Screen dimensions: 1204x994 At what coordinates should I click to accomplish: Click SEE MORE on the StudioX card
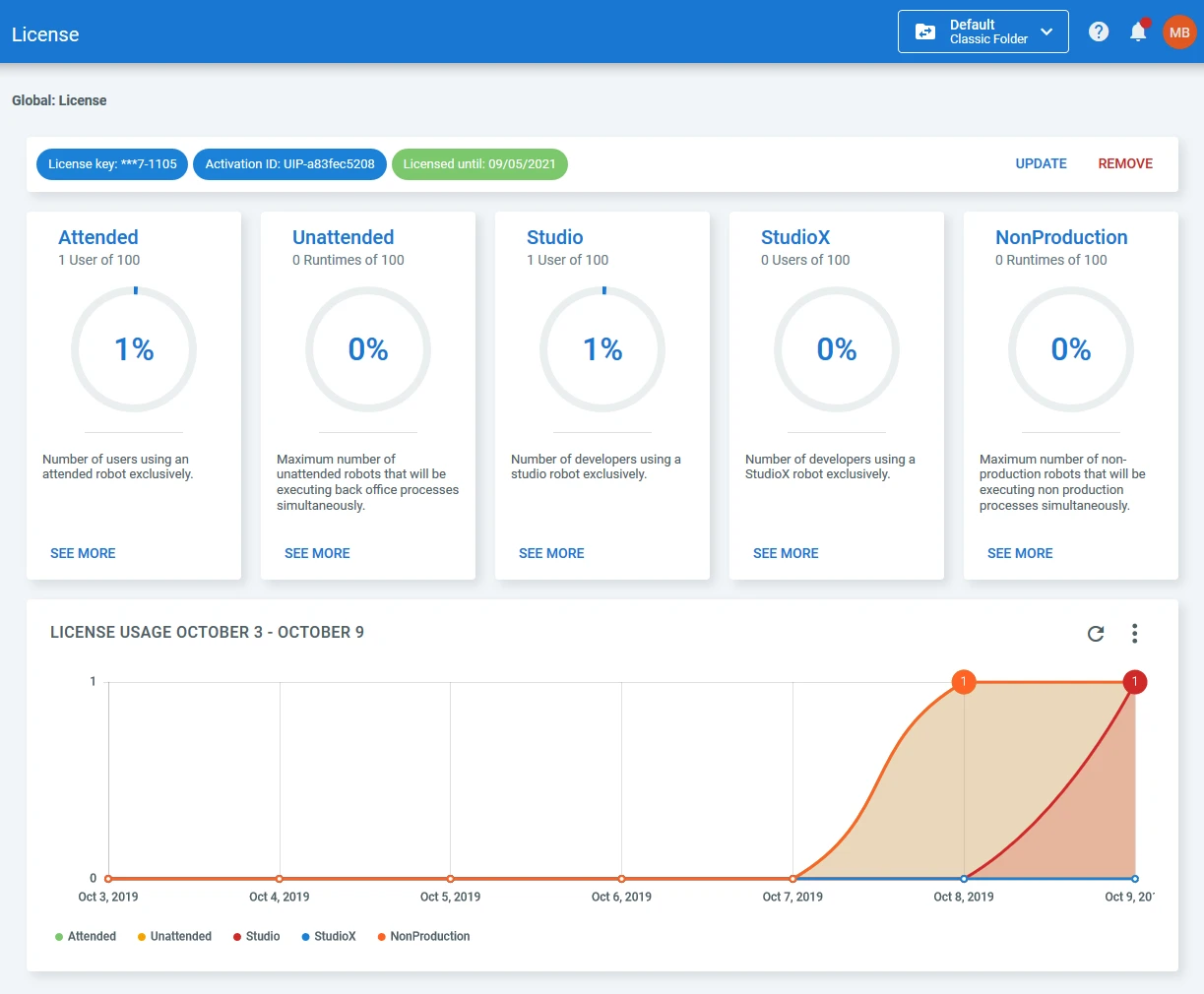(786, 553)
